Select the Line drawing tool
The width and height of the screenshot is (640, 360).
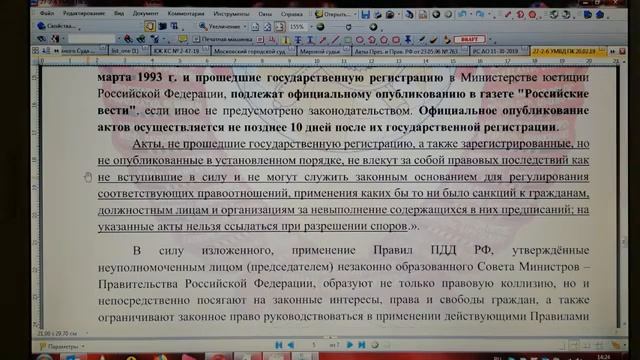click(x=335, y=40)
